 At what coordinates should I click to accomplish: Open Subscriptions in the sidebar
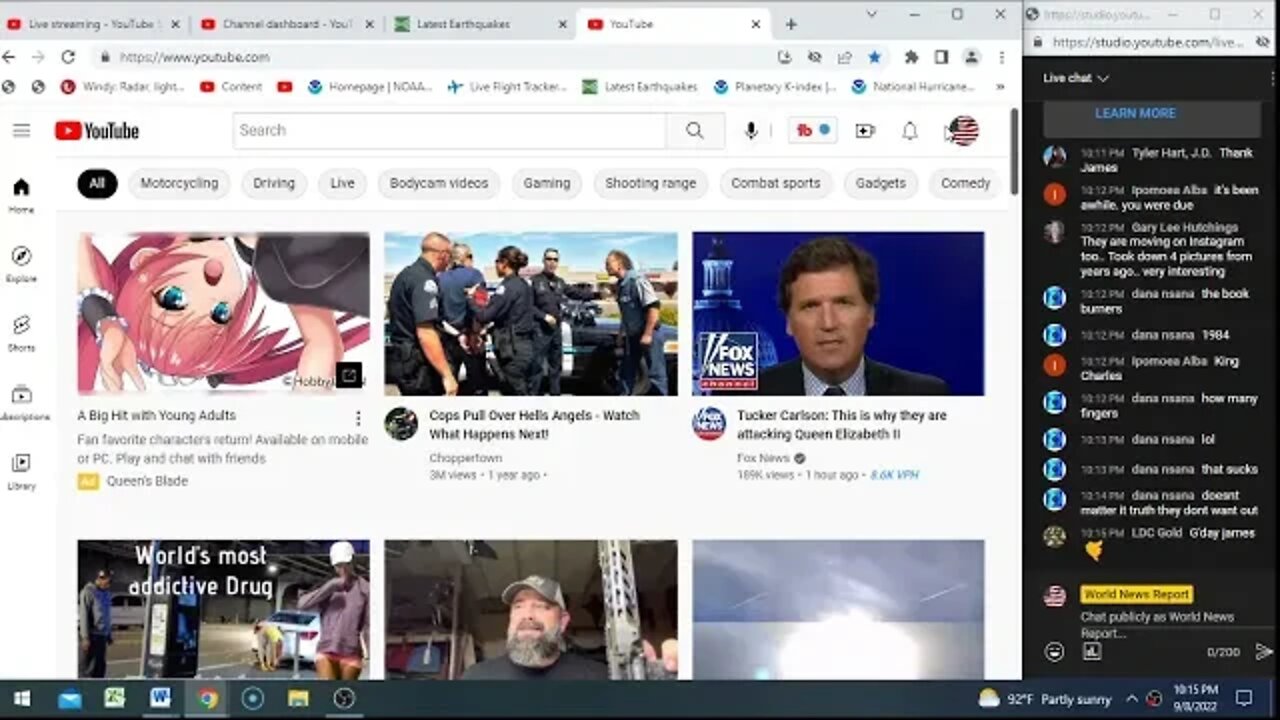point(22,403)
